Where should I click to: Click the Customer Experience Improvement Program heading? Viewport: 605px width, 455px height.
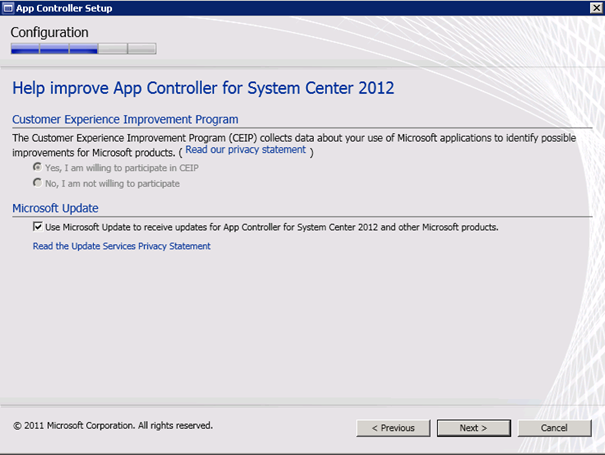pos(125,120)
